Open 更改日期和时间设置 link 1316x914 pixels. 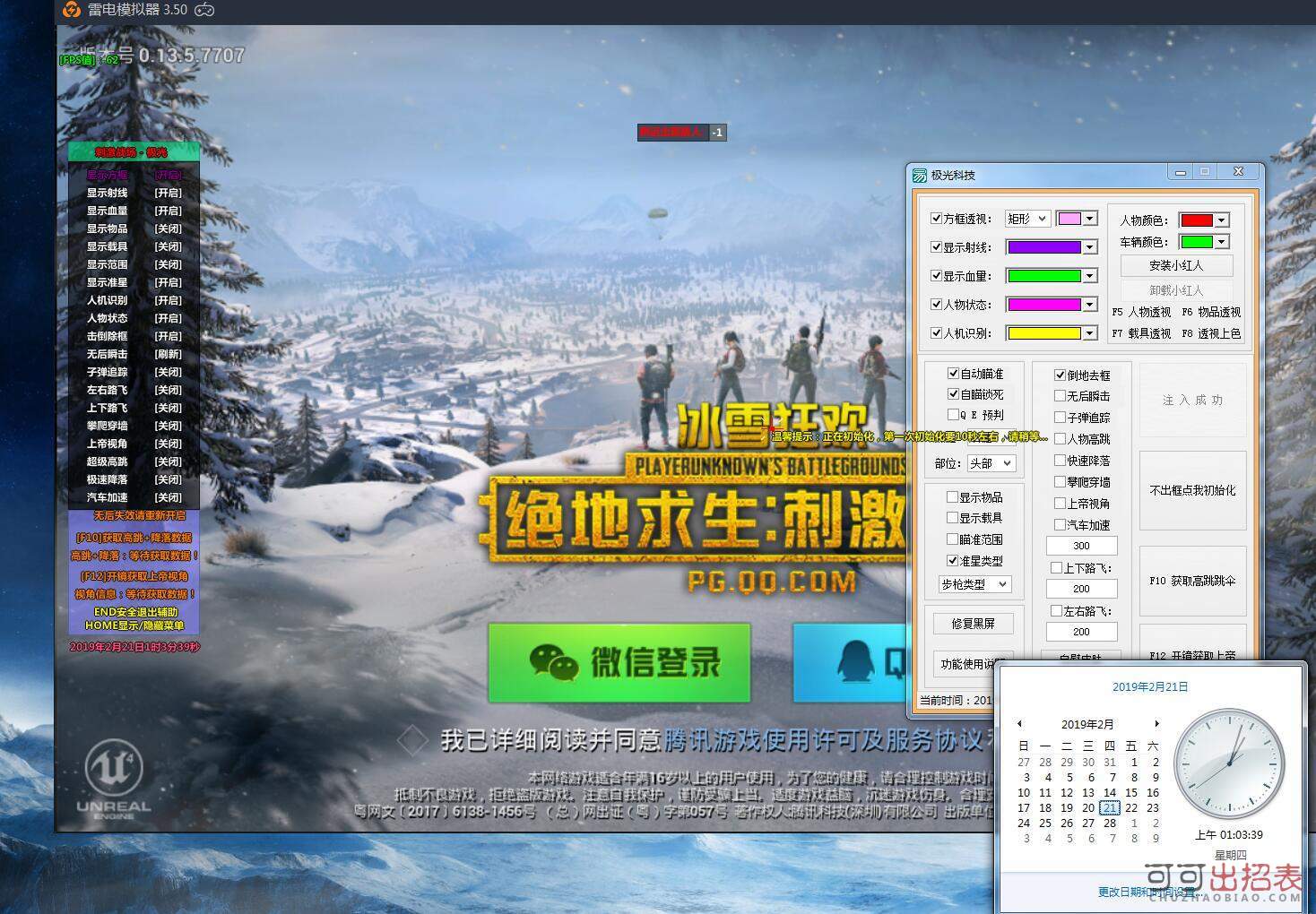coord(1149,892)
